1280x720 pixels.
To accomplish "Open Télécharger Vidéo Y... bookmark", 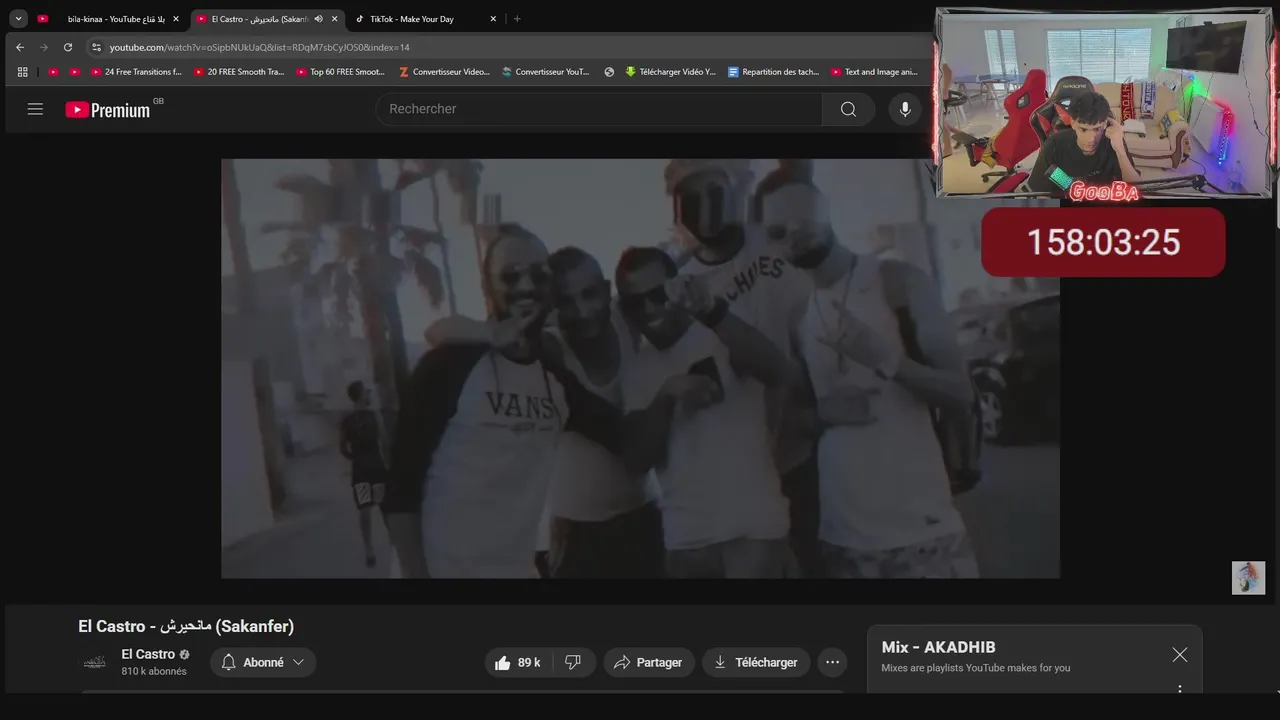I will tap(671, 72).
